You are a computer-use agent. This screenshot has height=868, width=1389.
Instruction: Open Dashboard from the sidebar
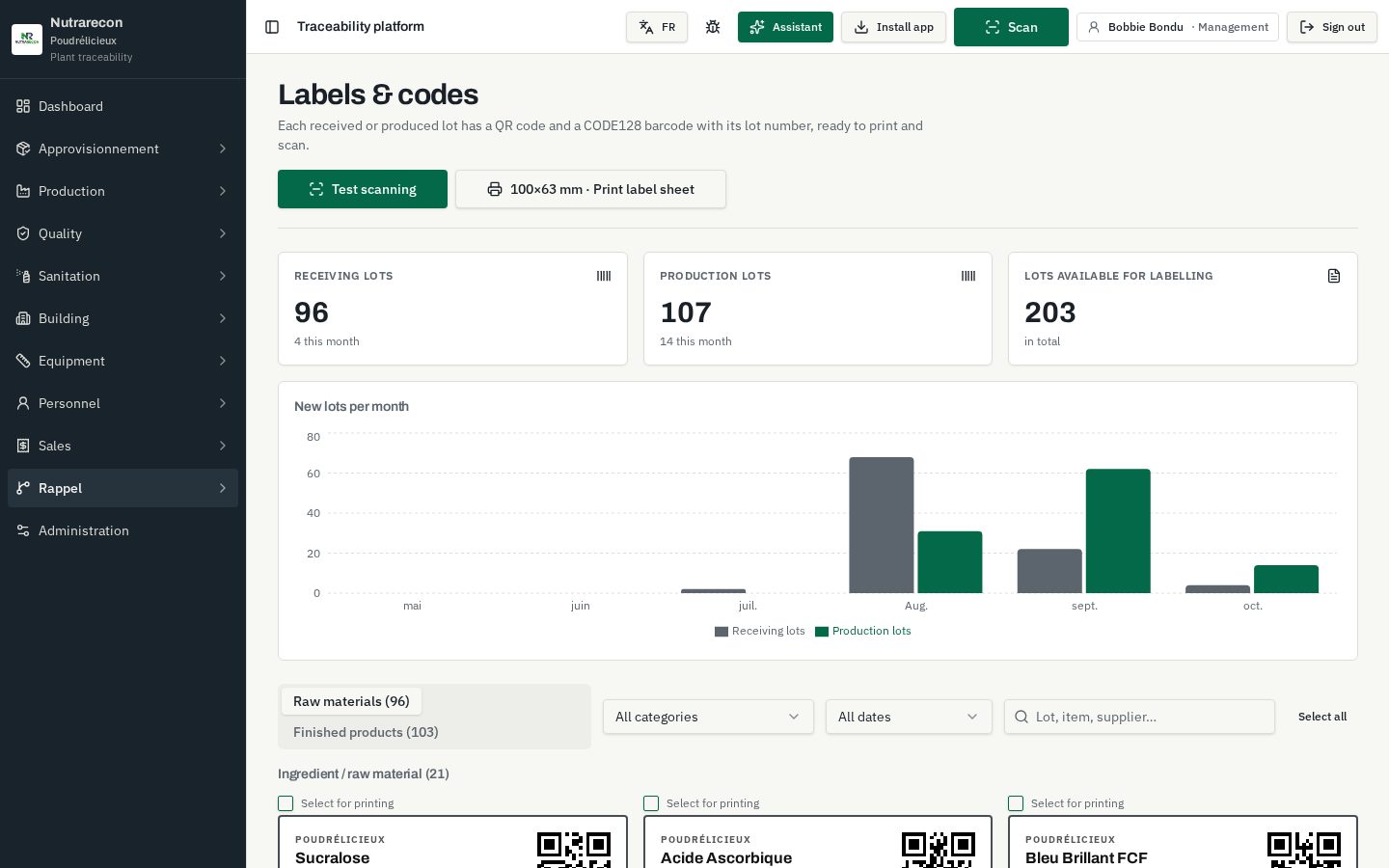pos(123,106)
